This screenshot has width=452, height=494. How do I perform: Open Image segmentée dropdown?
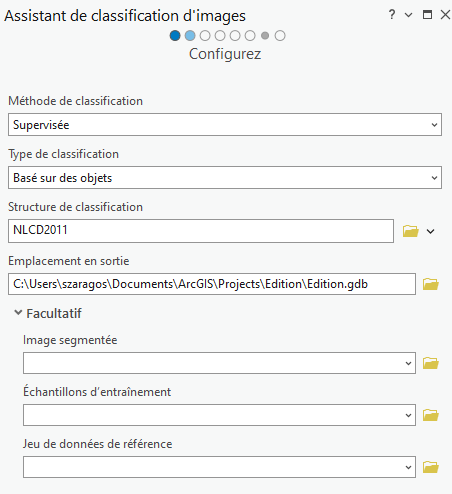point(219,363)
